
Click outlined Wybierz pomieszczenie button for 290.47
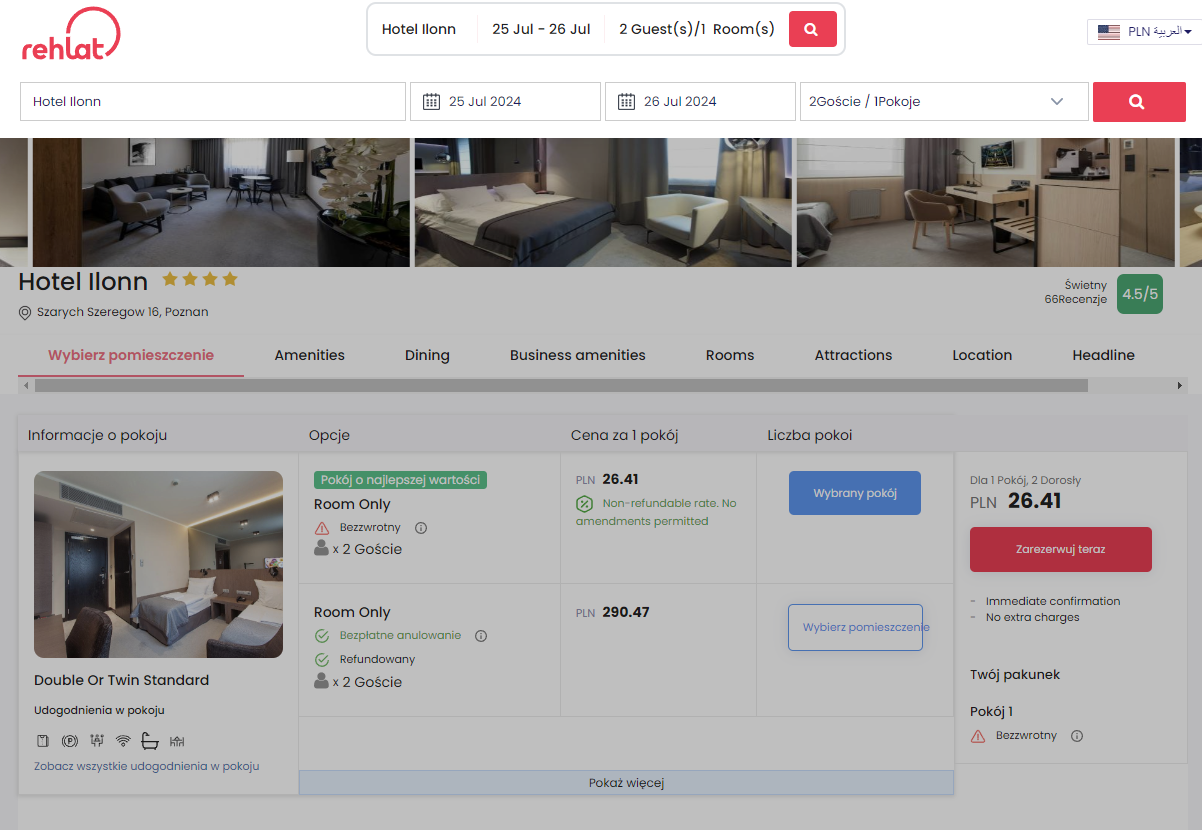(855, 627)
